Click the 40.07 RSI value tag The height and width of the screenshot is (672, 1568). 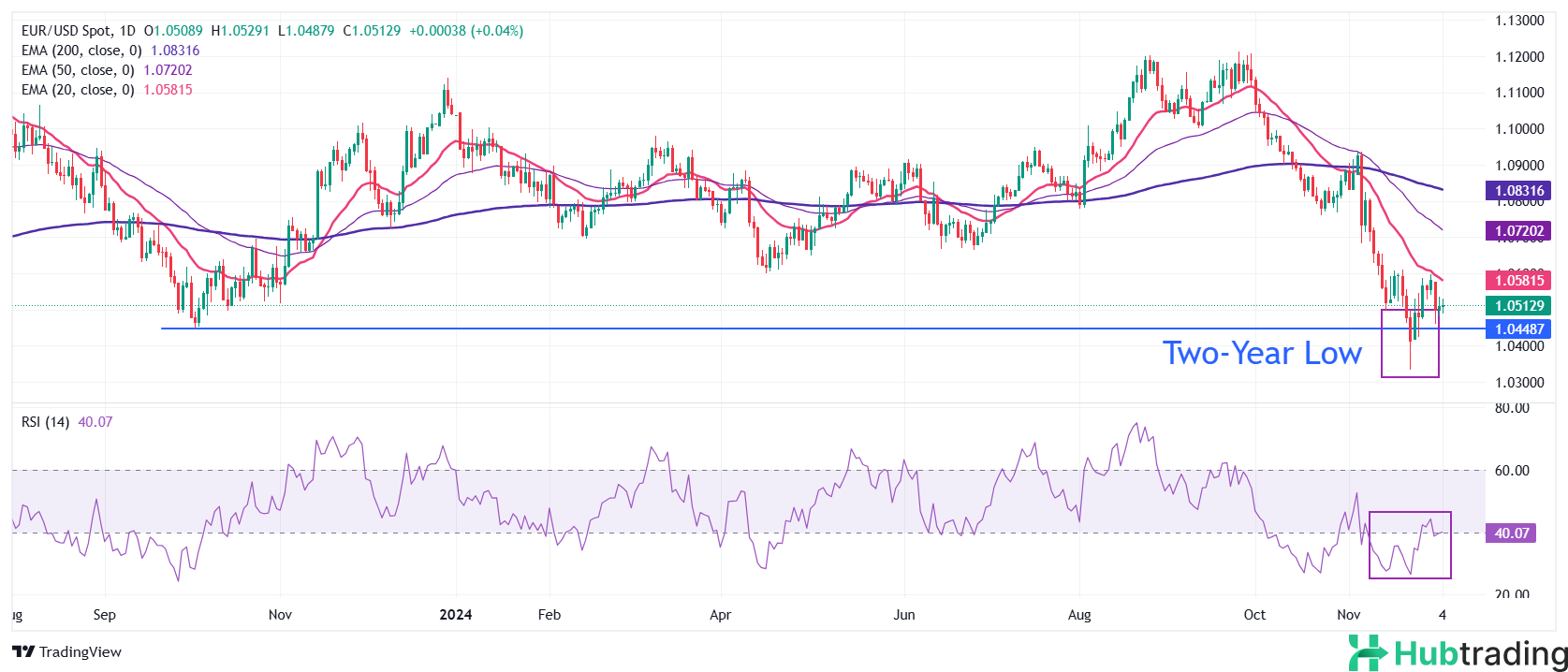click(x=1511, y=533)
